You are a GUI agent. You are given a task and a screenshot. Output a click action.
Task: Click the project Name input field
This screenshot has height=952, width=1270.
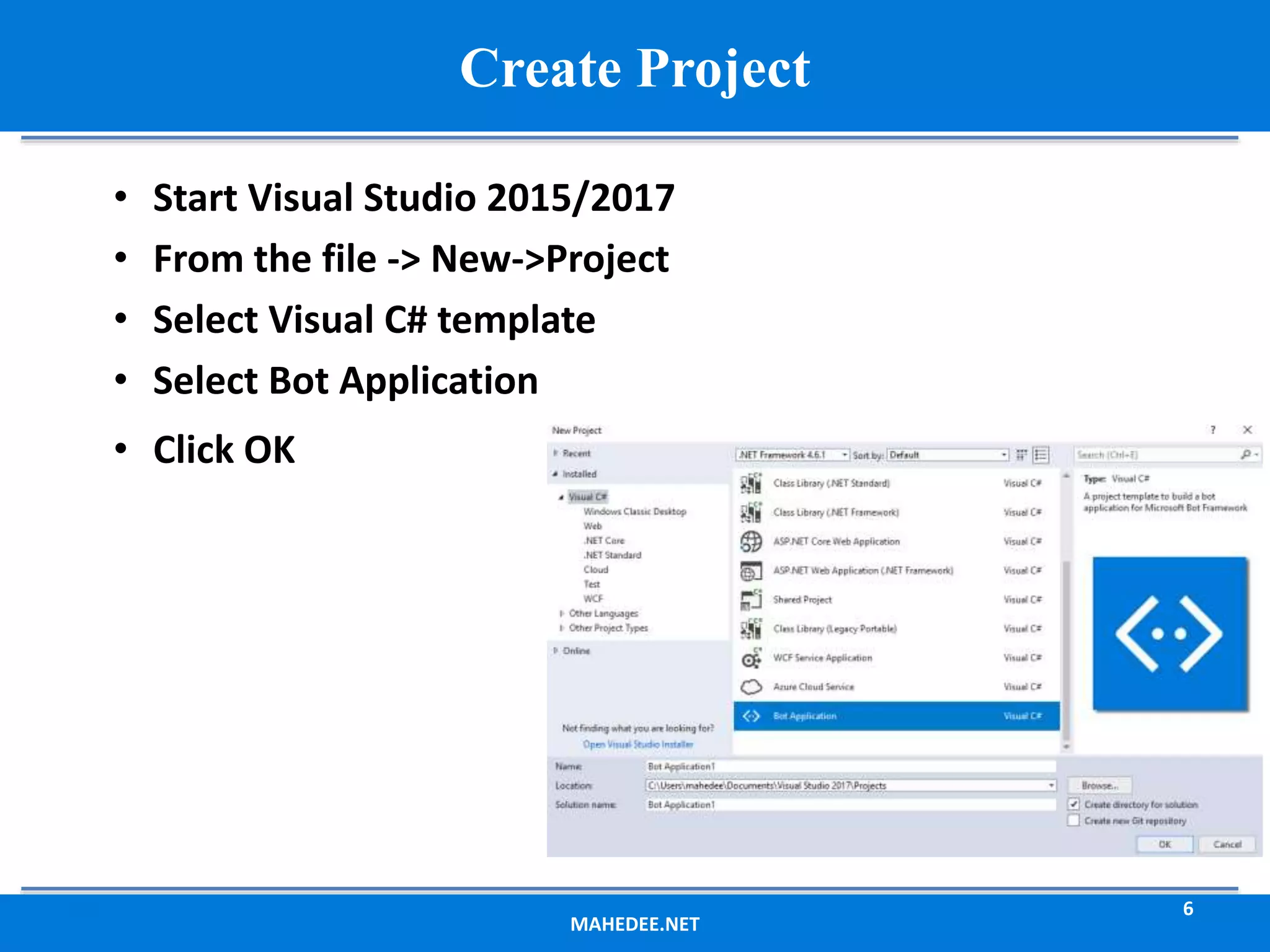click(850, 767)
